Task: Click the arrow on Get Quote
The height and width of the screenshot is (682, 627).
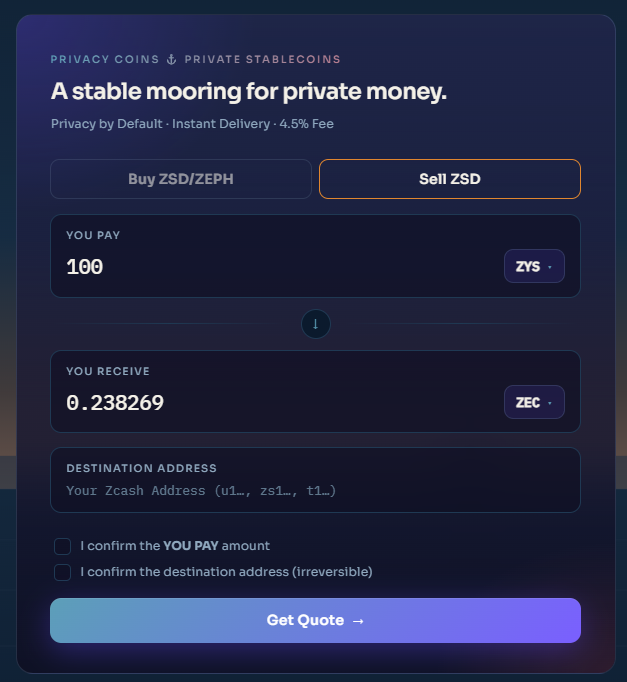Action: [358, 621]
